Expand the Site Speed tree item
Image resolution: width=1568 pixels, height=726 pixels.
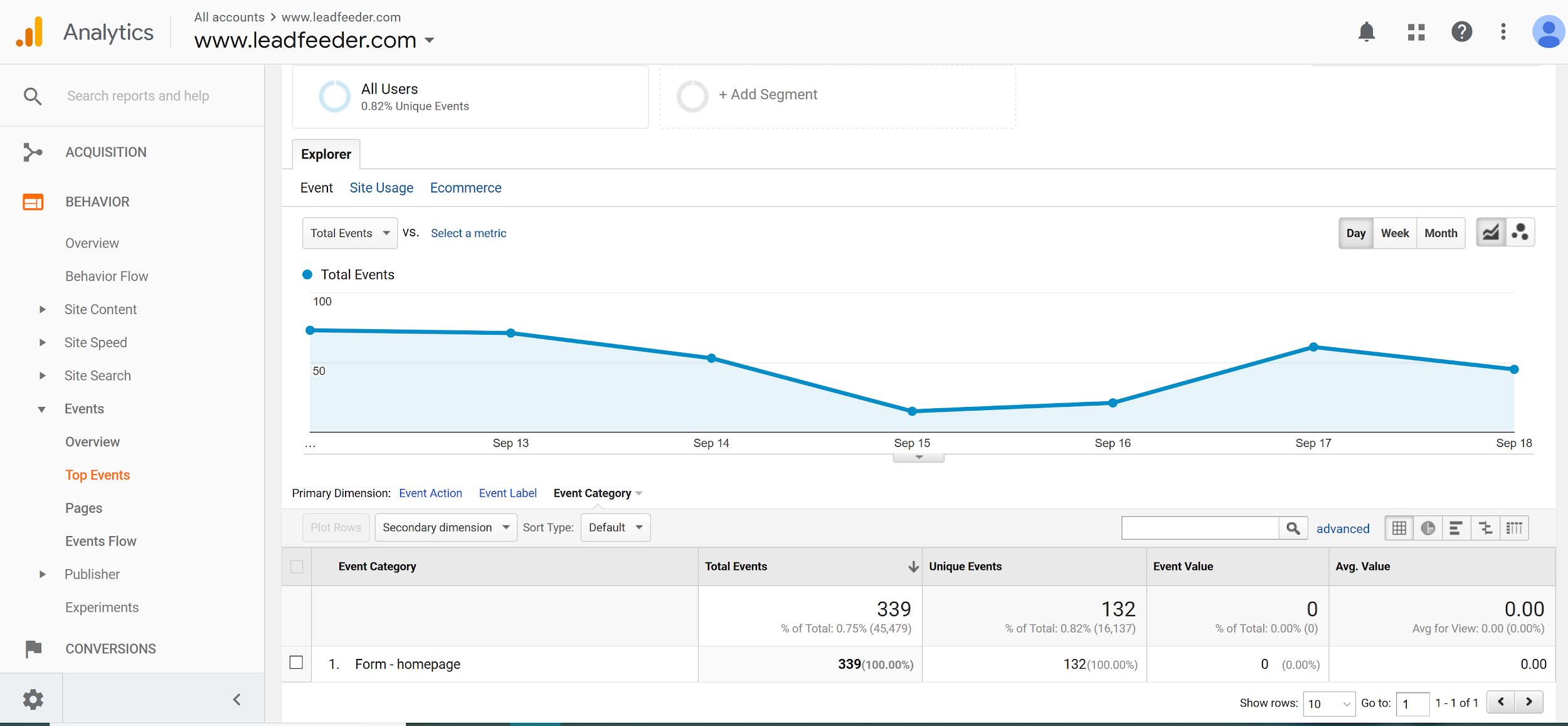[x=42, y=342]
